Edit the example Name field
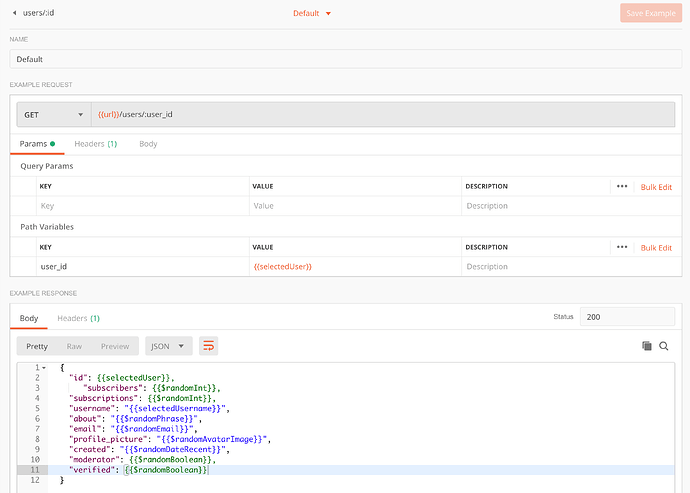This screenshot has height=493, width=690. click(345, 59)
